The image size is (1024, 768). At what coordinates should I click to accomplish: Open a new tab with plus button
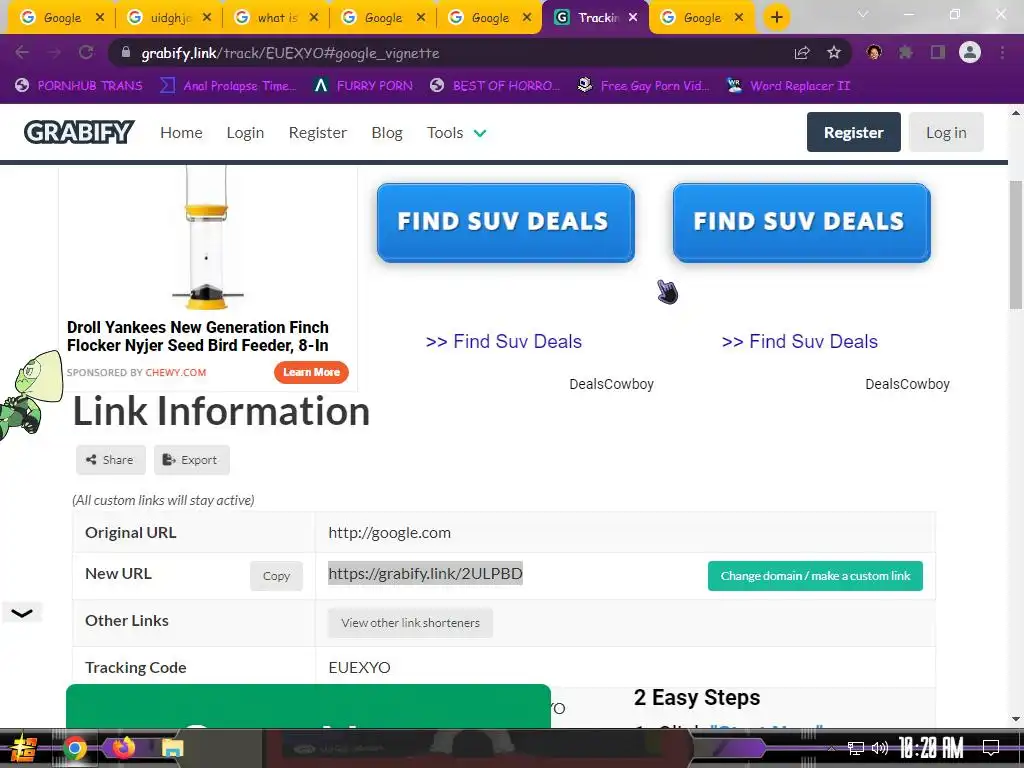pyautogui.click(x=776, y=17)
